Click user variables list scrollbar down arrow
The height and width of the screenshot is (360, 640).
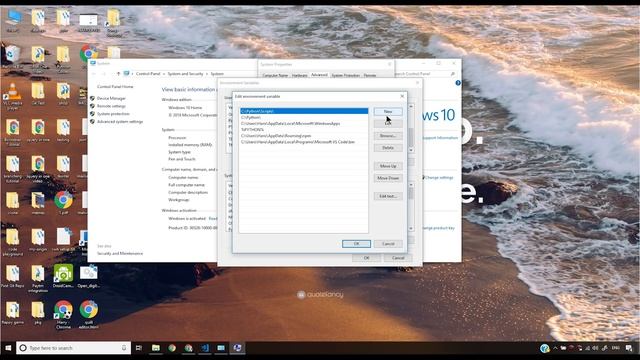[x=411, y=150]
